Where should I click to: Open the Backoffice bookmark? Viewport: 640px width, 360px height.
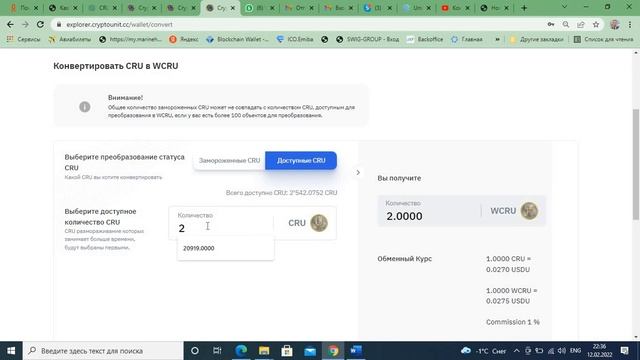[425, 40]
